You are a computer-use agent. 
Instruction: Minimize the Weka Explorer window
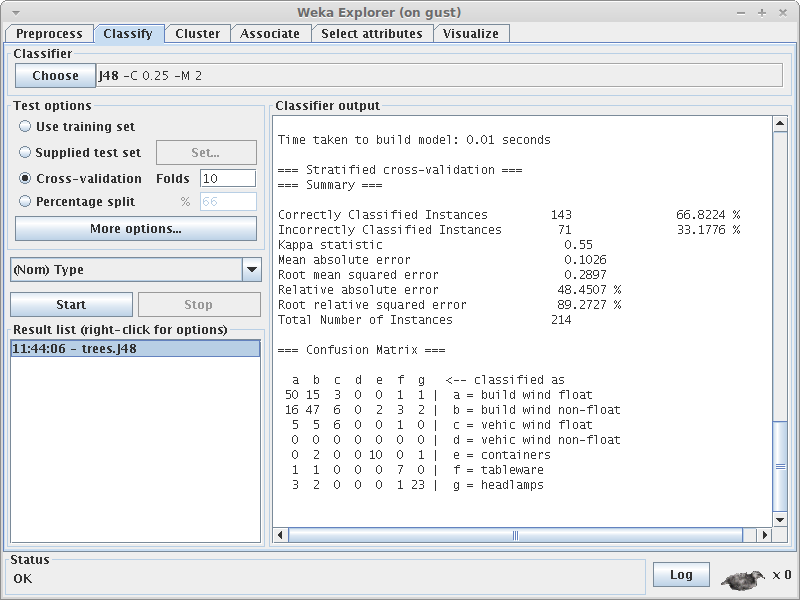[x=741, y=13]
